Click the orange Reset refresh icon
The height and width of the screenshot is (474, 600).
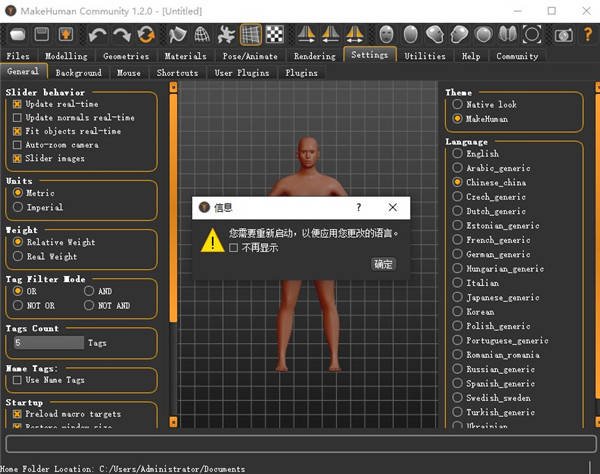tap(146, 35)
